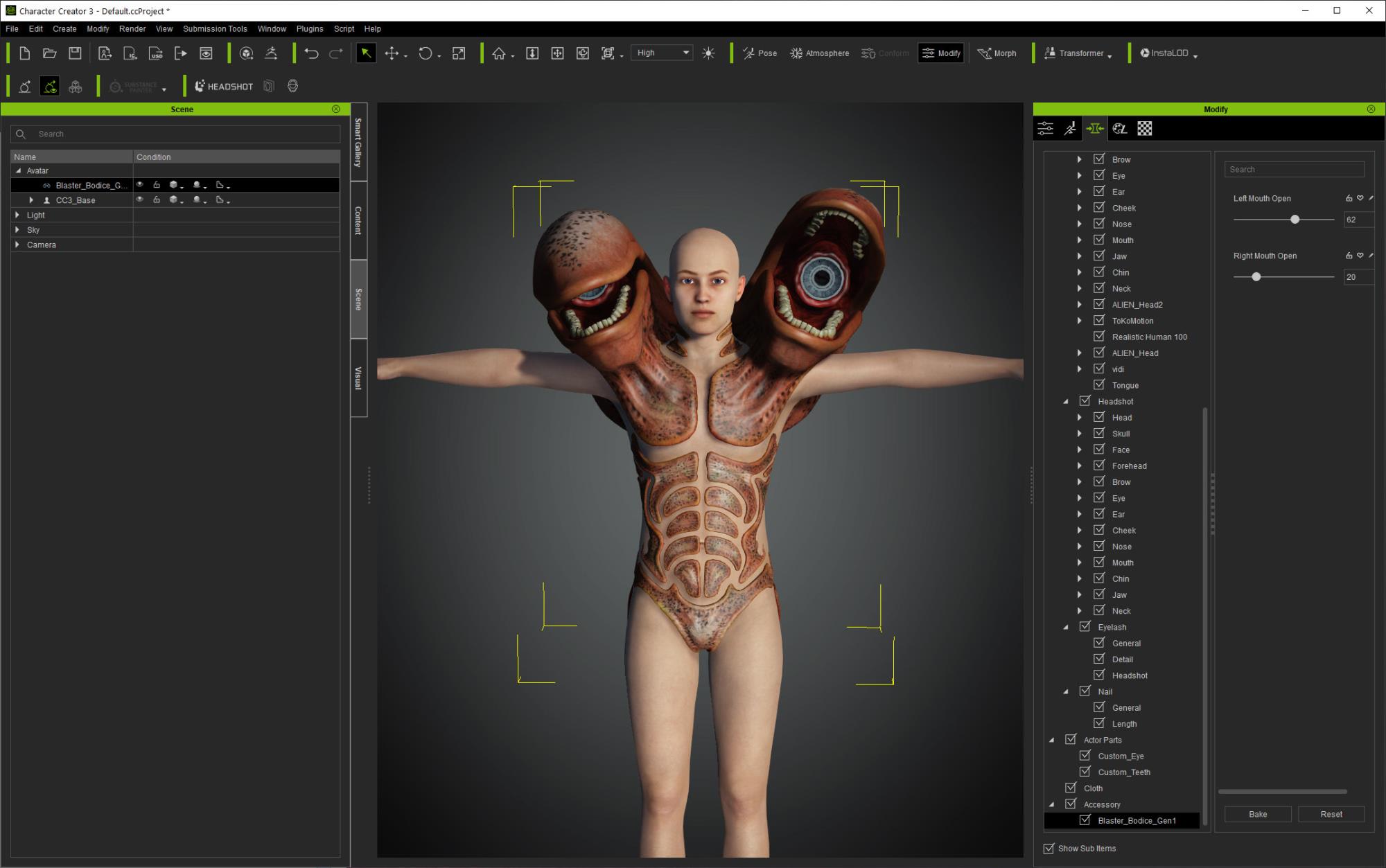This screenshot has height=868, width=1386.
Task: Adjust the Right Mouth Open slider
Action: point(1256,276)
